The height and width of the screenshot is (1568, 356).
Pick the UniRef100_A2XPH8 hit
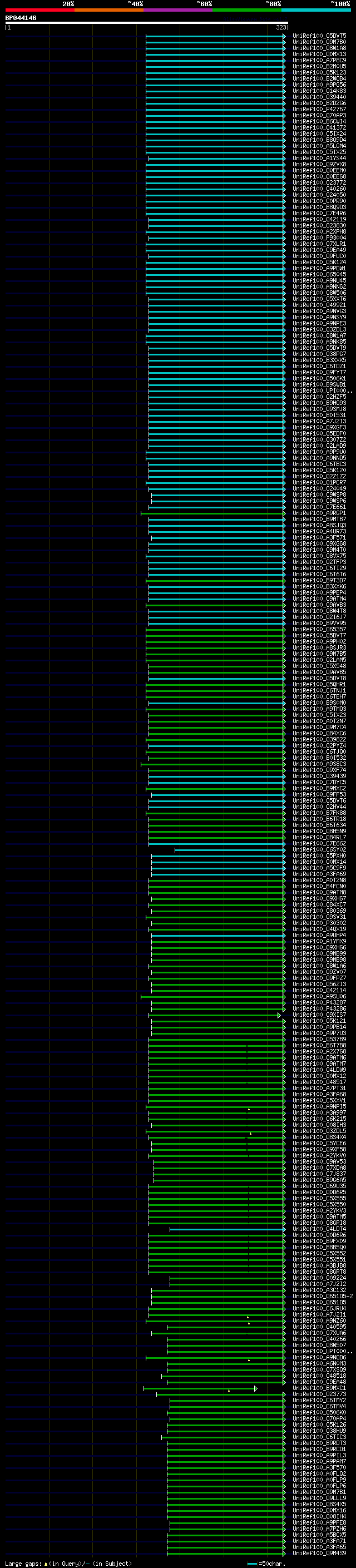click(319, 232)
